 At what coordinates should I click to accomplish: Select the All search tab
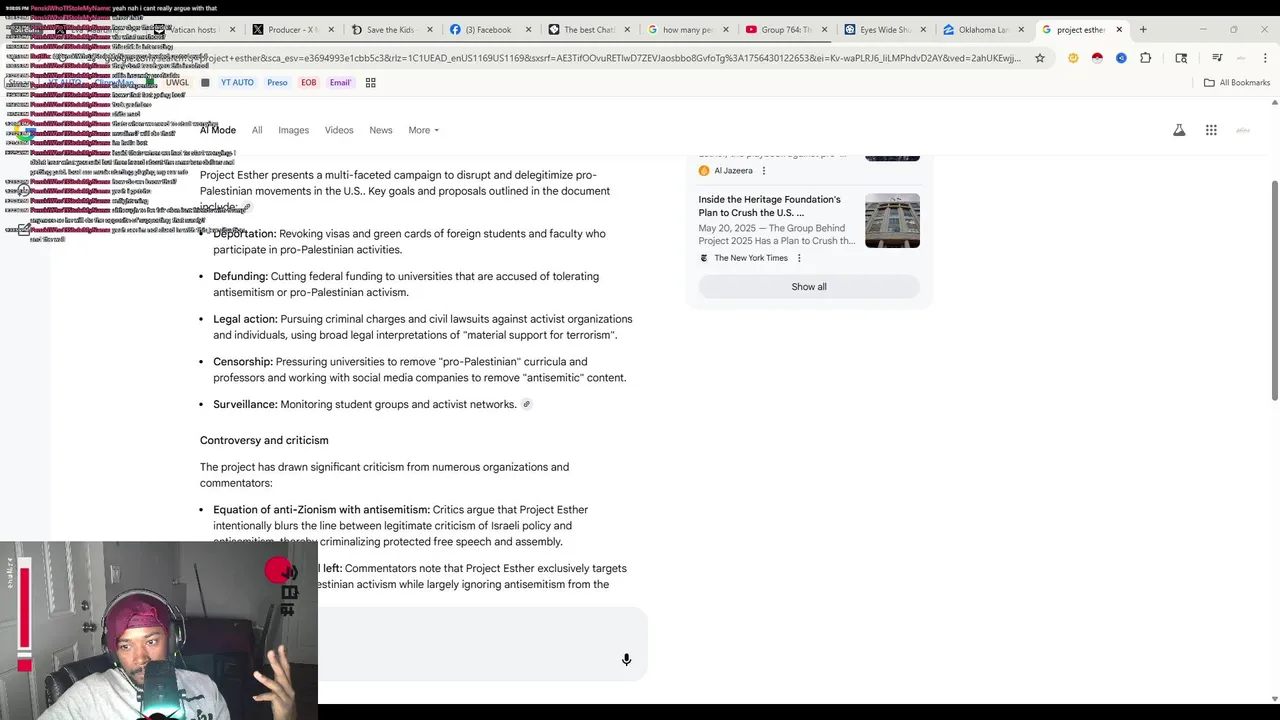[x=257, y=130]
